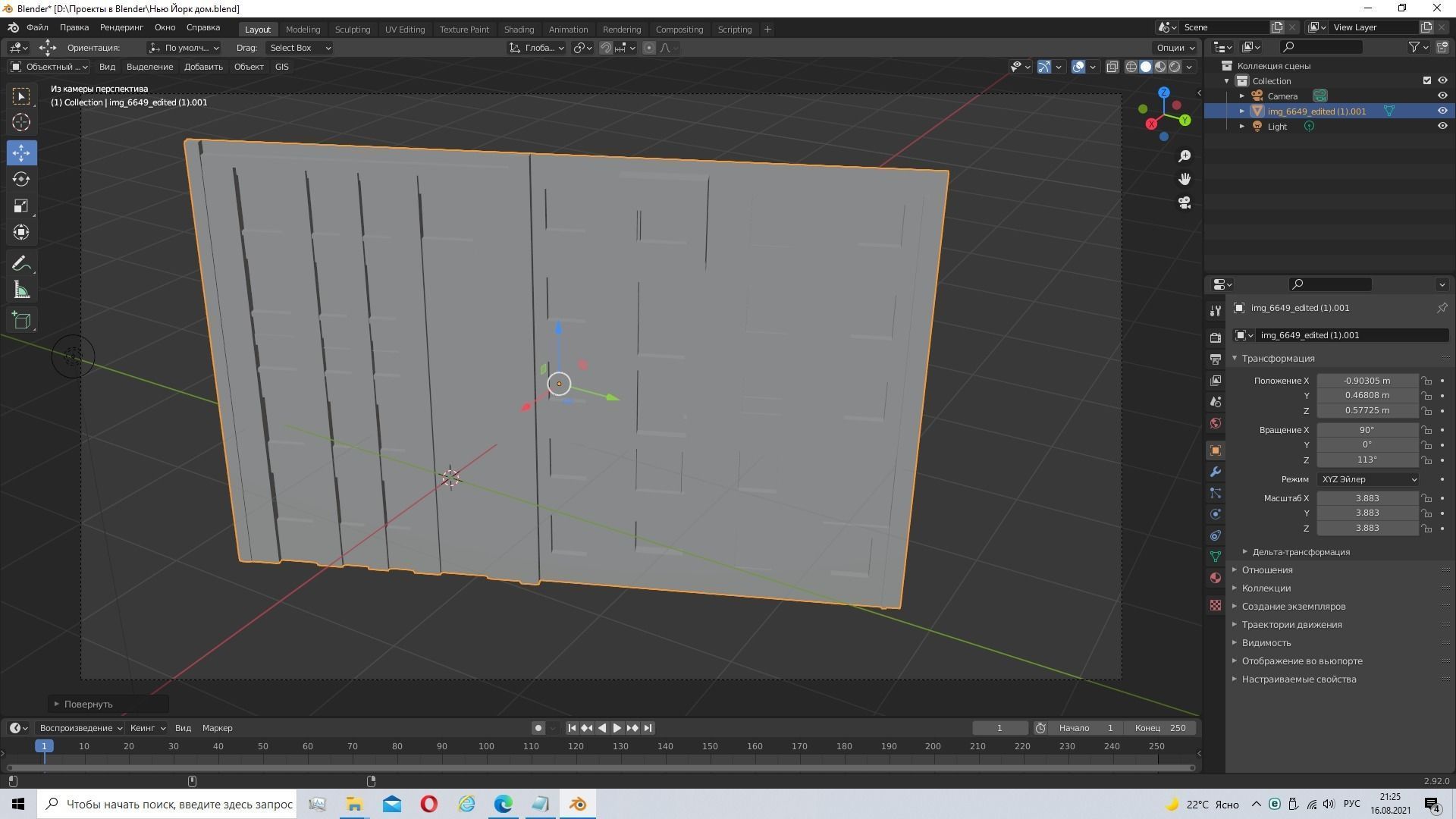
Task: Switch to the Shading workspace tab
Action: point(519,29)
